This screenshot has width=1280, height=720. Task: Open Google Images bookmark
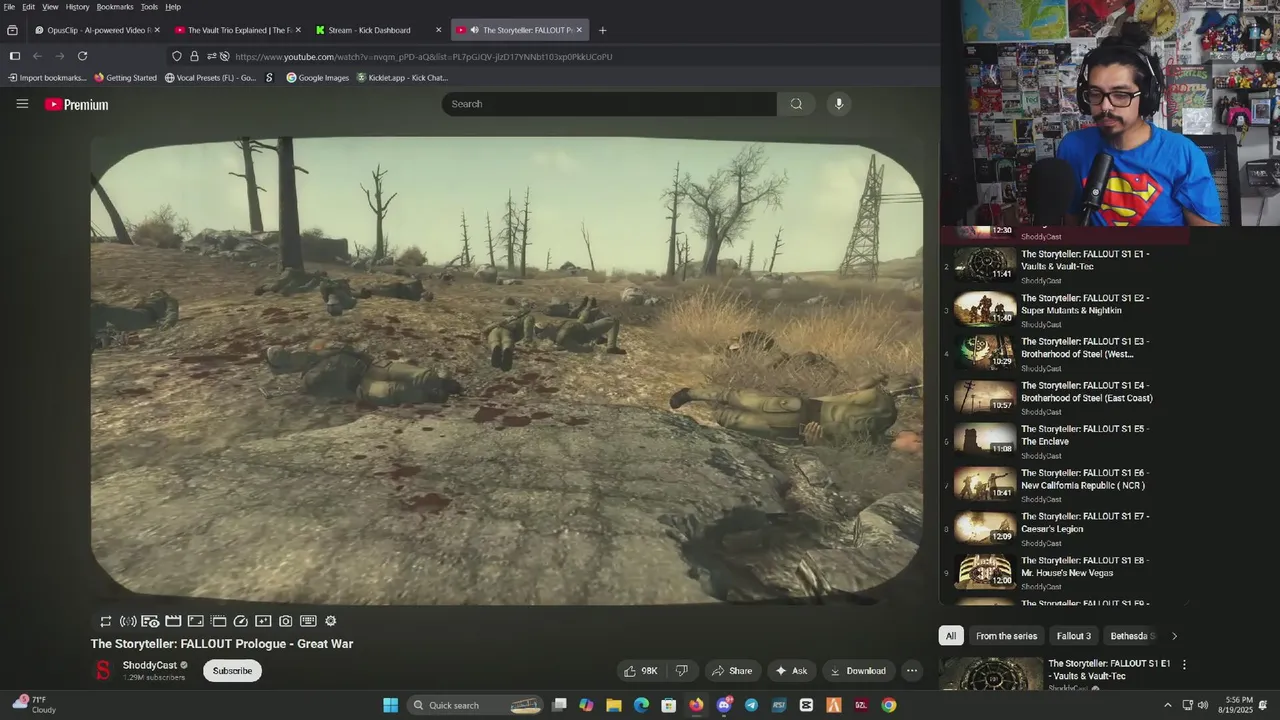click(x=317, y=77)
